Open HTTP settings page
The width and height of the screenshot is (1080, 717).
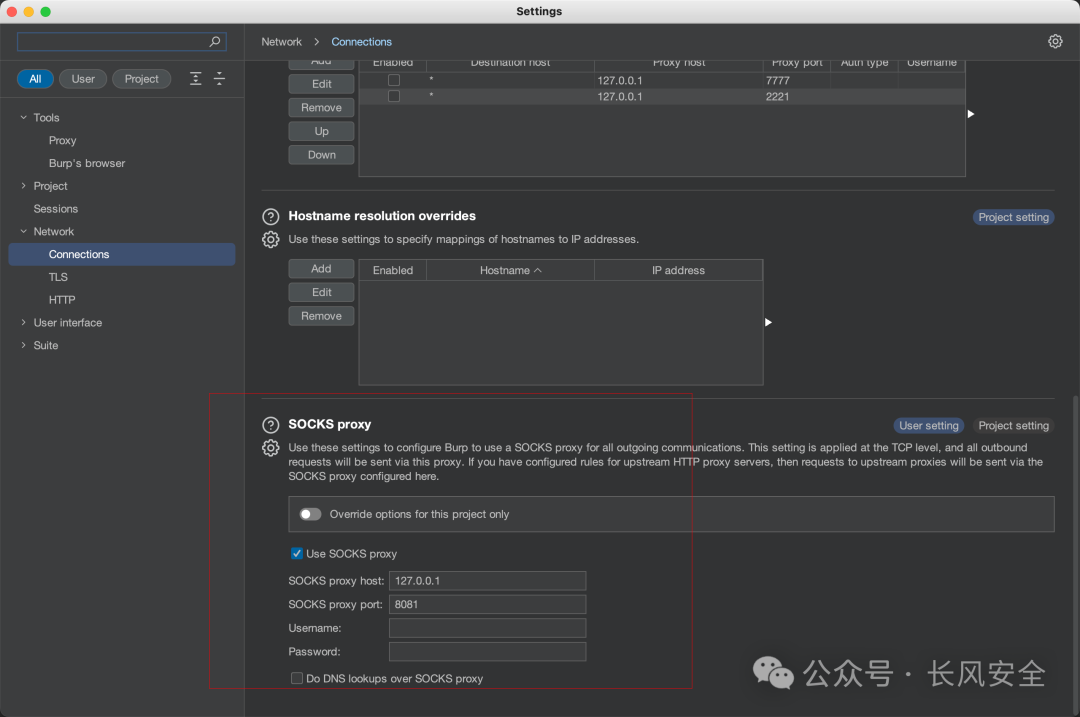[62, 300]
